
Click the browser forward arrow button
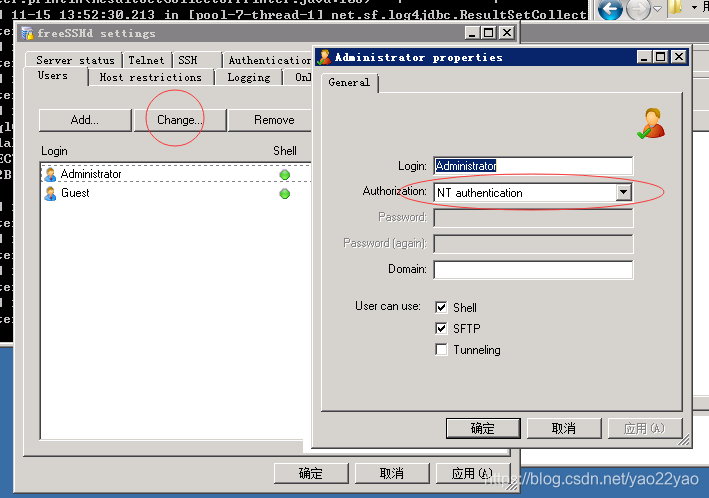(638, 9)
